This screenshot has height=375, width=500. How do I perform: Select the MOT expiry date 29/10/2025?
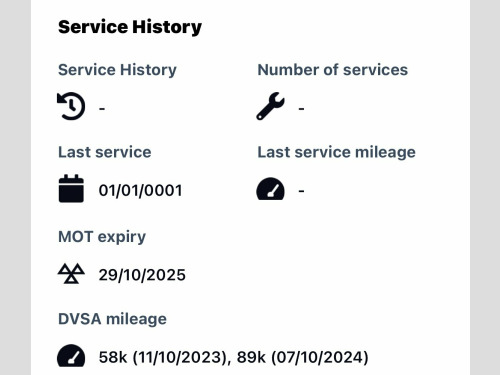[142, 275]
